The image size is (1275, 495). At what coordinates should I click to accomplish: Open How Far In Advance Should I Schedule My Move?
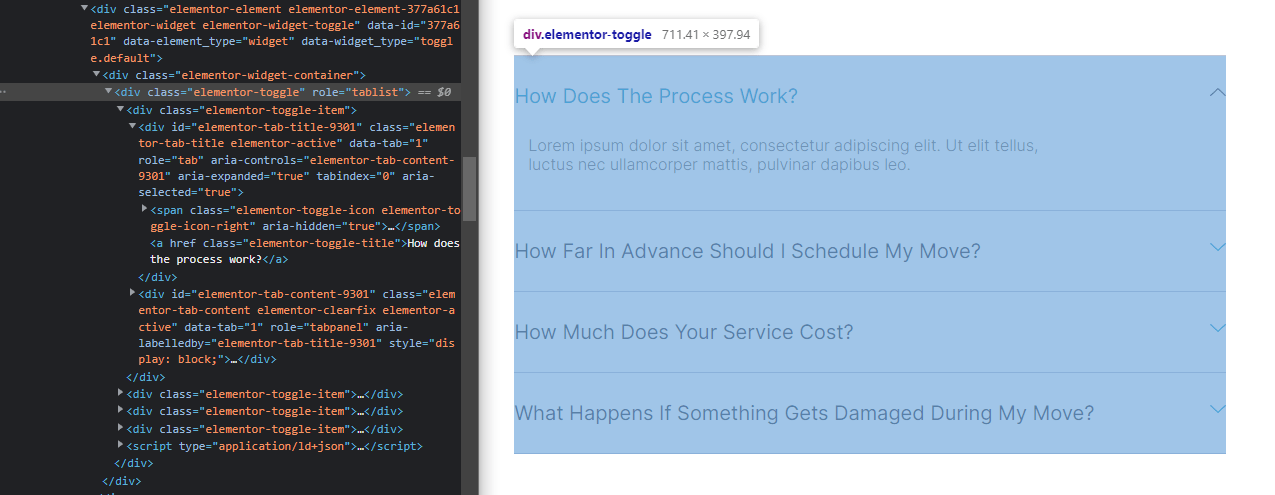[x=748, y=251]
